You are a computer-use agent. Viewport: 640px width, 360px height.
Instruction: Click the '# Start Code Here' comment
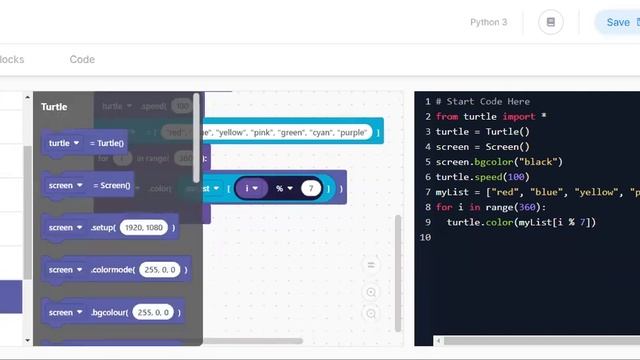pyautogui.click(x=483, y=102)
